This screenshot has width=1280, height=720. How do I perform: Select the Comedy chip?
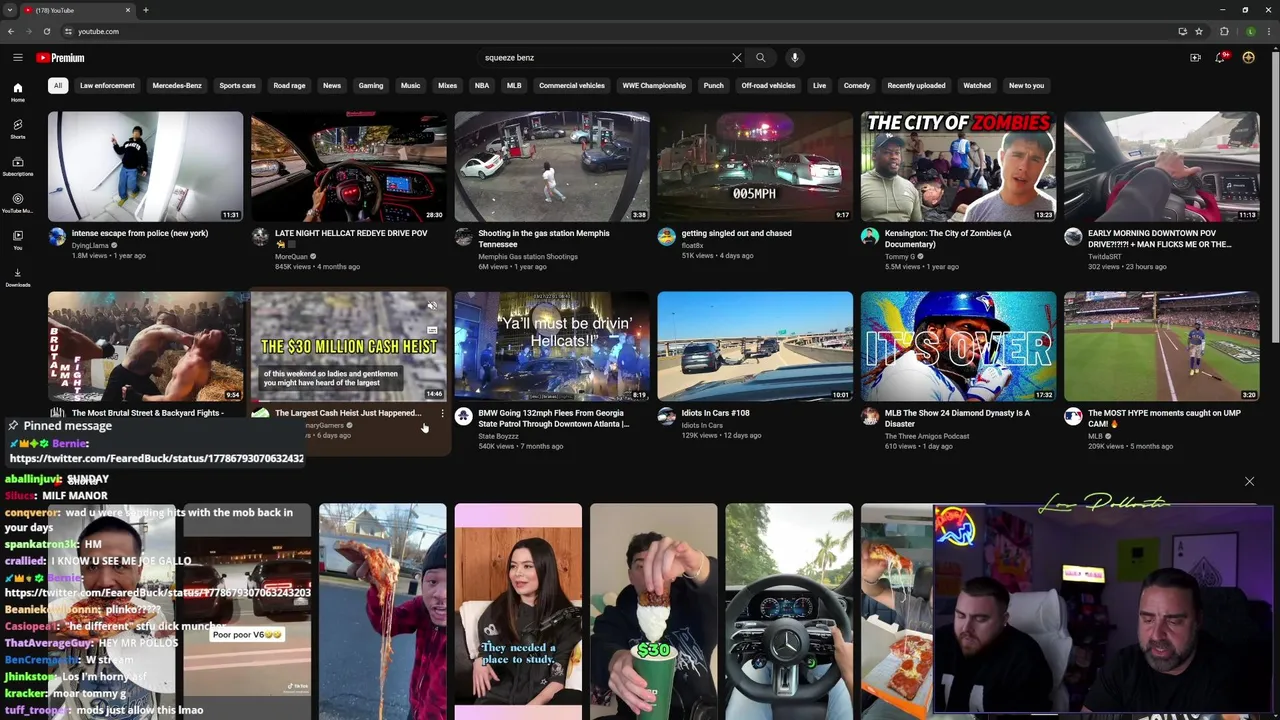[x=857, y=86]
